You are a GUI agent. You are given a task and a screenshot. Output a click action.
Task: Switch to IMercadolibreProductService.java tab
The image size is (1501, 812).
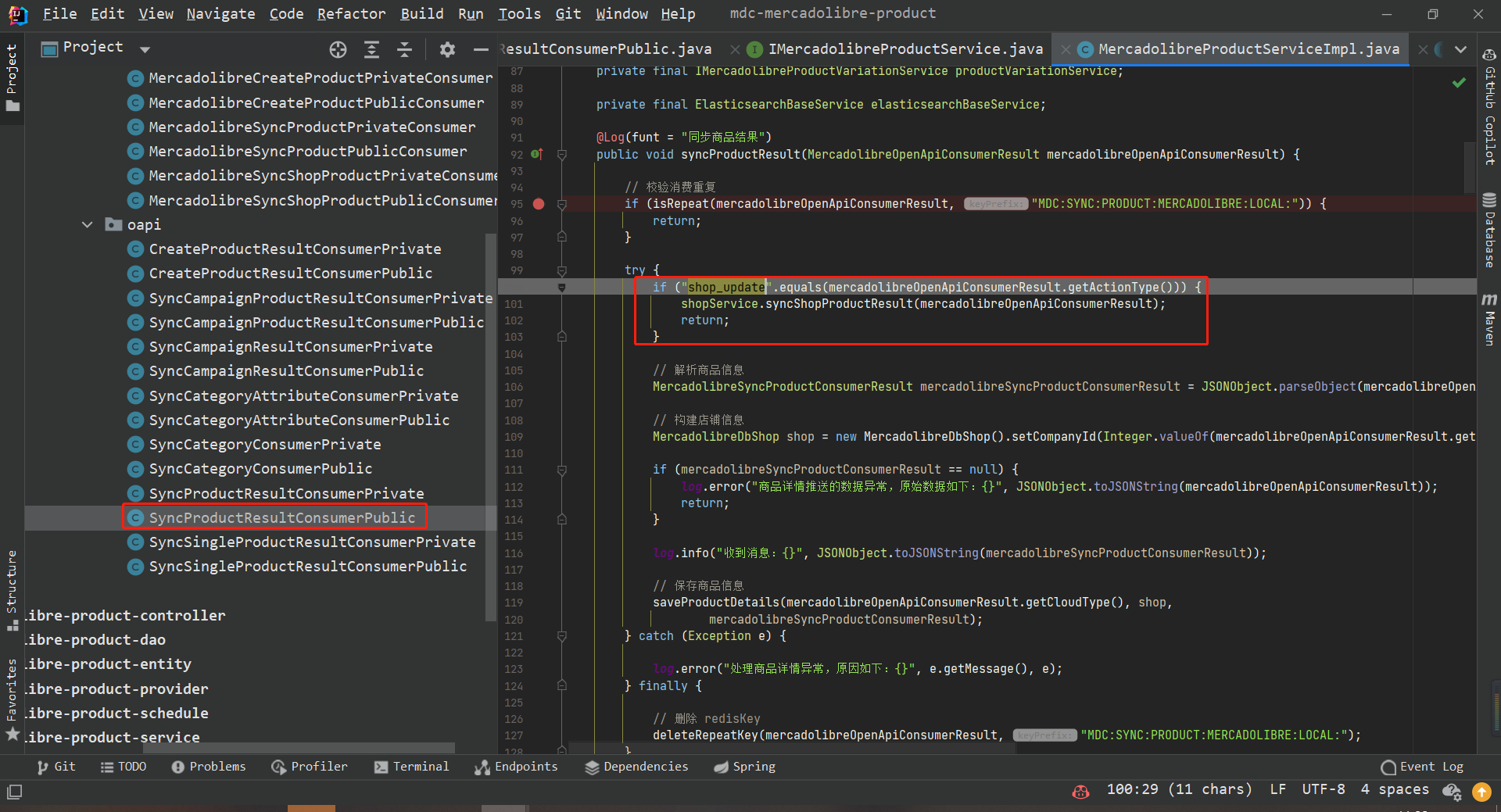tap(905, 49)
